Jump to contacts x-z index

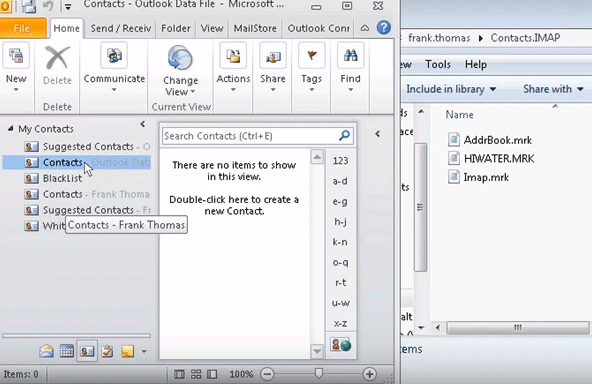coord(340,323)
